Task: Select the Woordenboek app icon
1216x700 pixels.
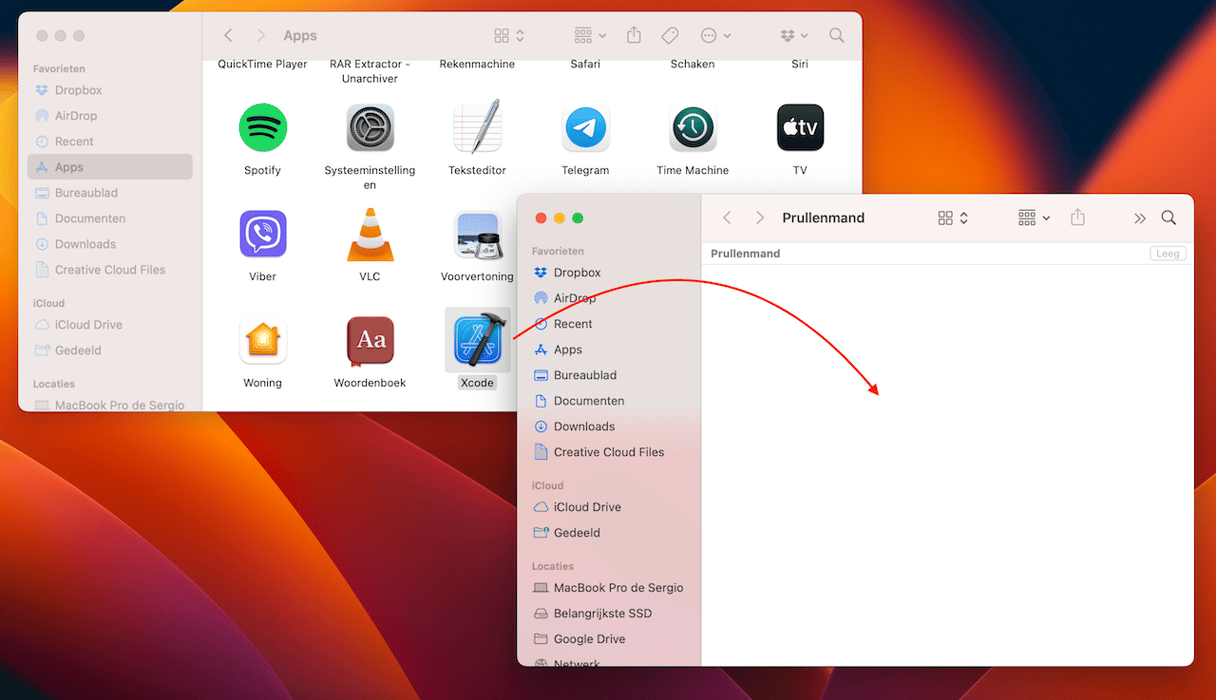Action: 370,341
